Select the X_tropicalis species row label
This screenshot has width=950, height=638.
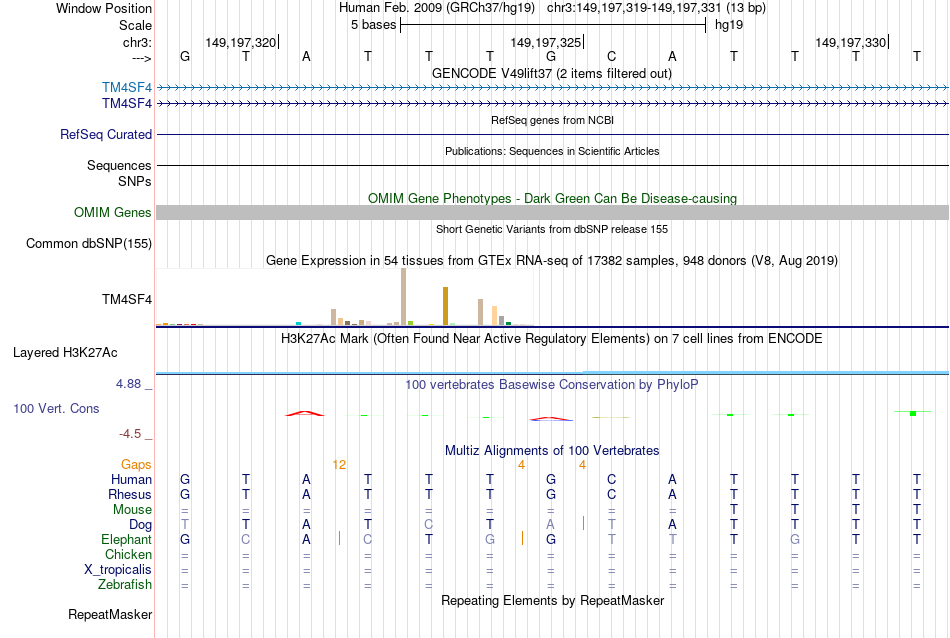click(118, 570)
